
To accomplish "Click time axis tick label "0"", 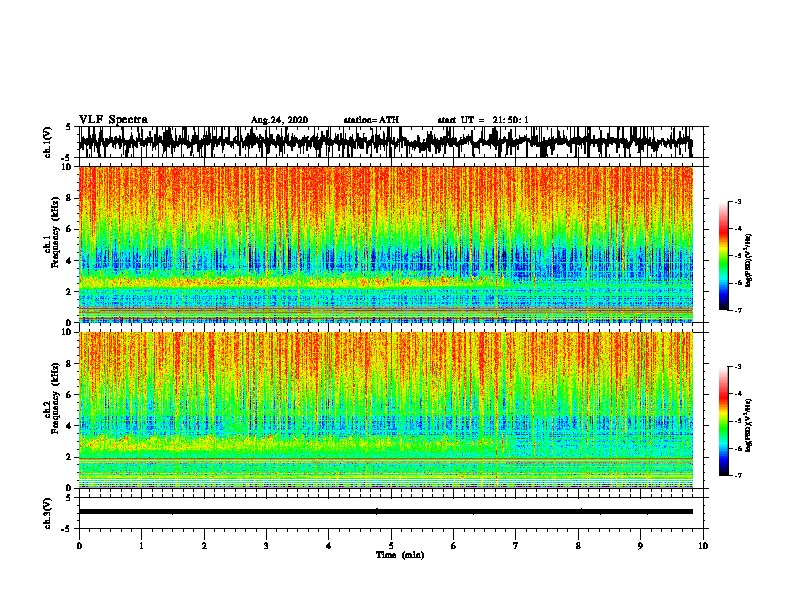I will 79,546.
